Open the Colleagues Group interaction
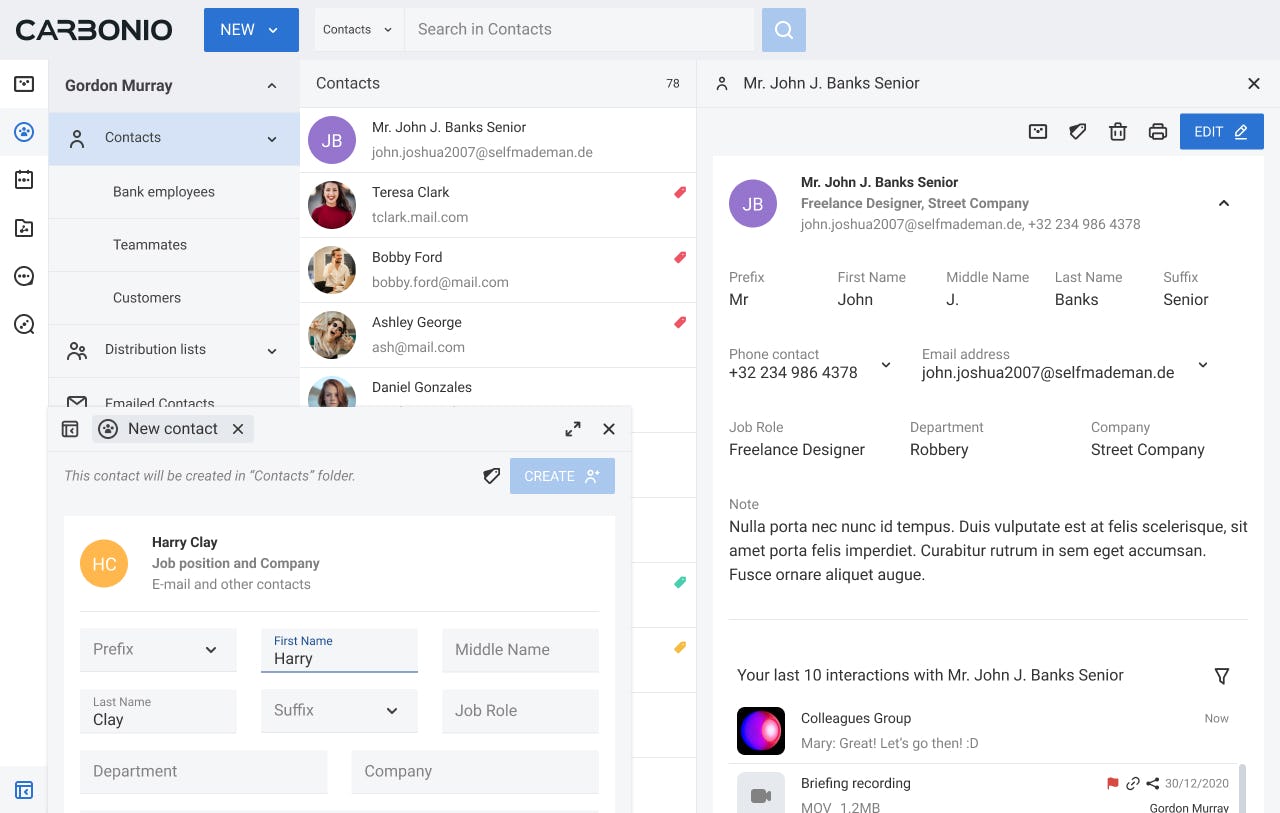 (984, 731)
